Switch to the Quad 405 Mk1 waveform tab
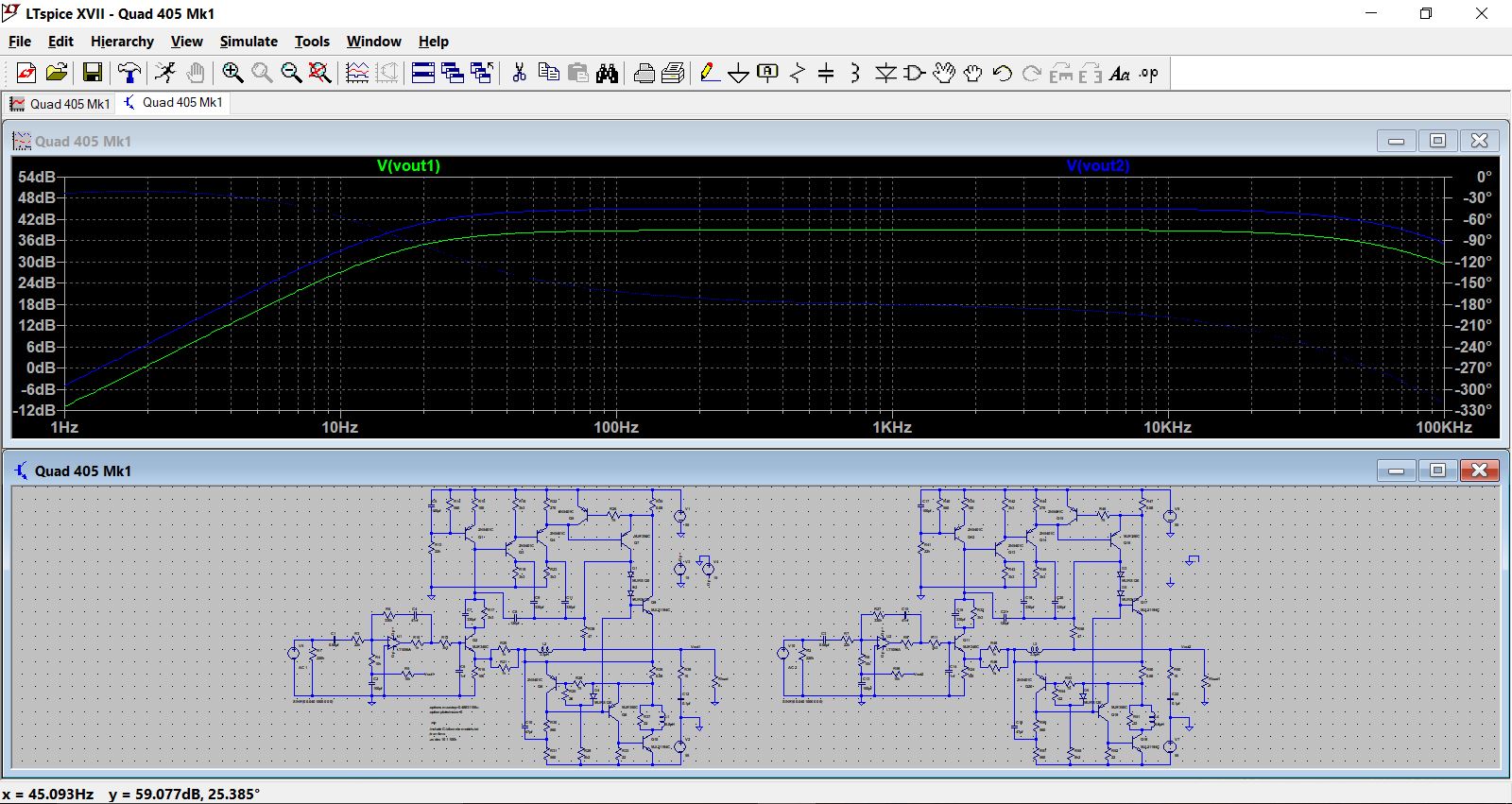 [60, 104]
